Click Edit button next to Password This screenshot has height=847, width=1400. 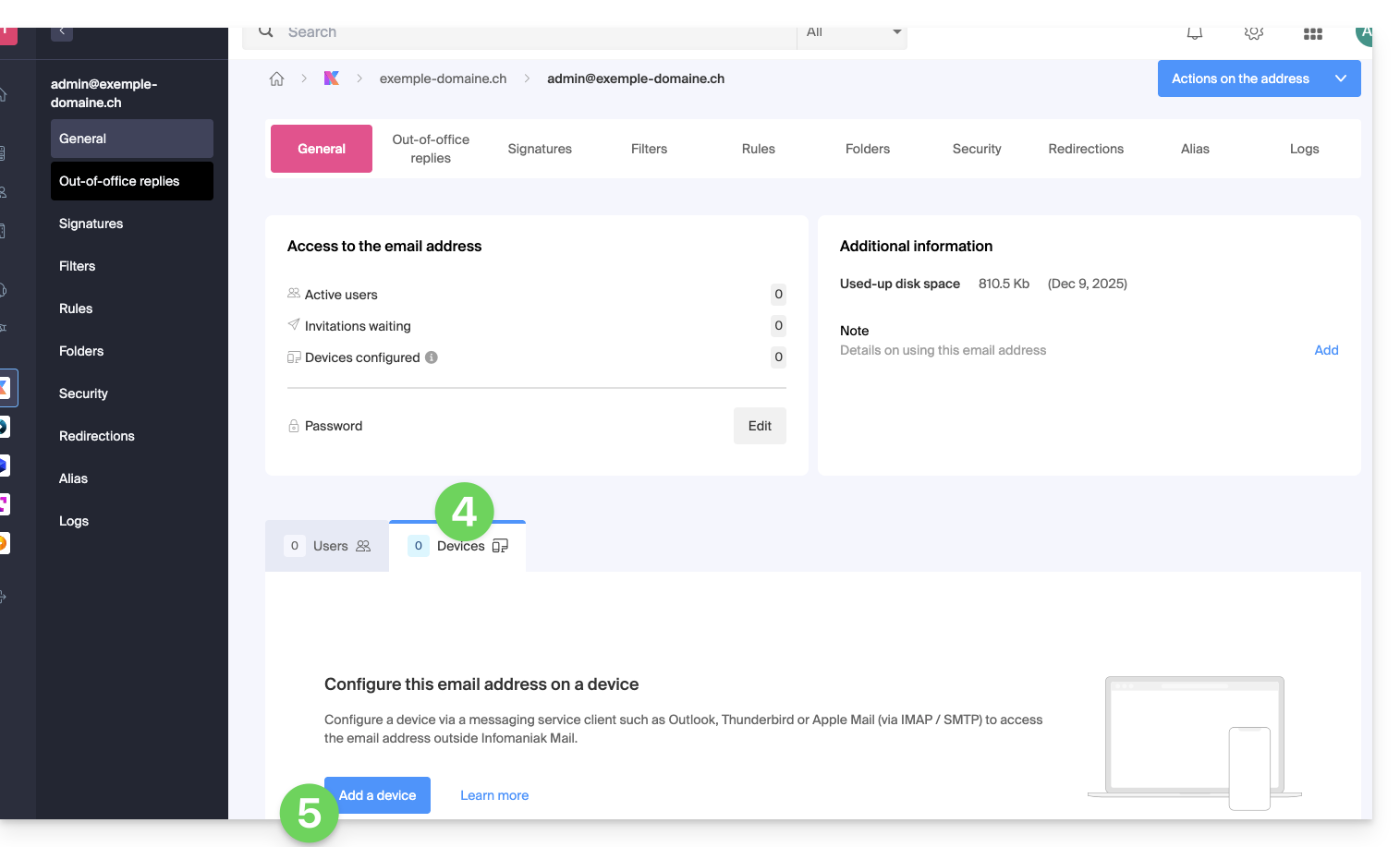point(760,426)
